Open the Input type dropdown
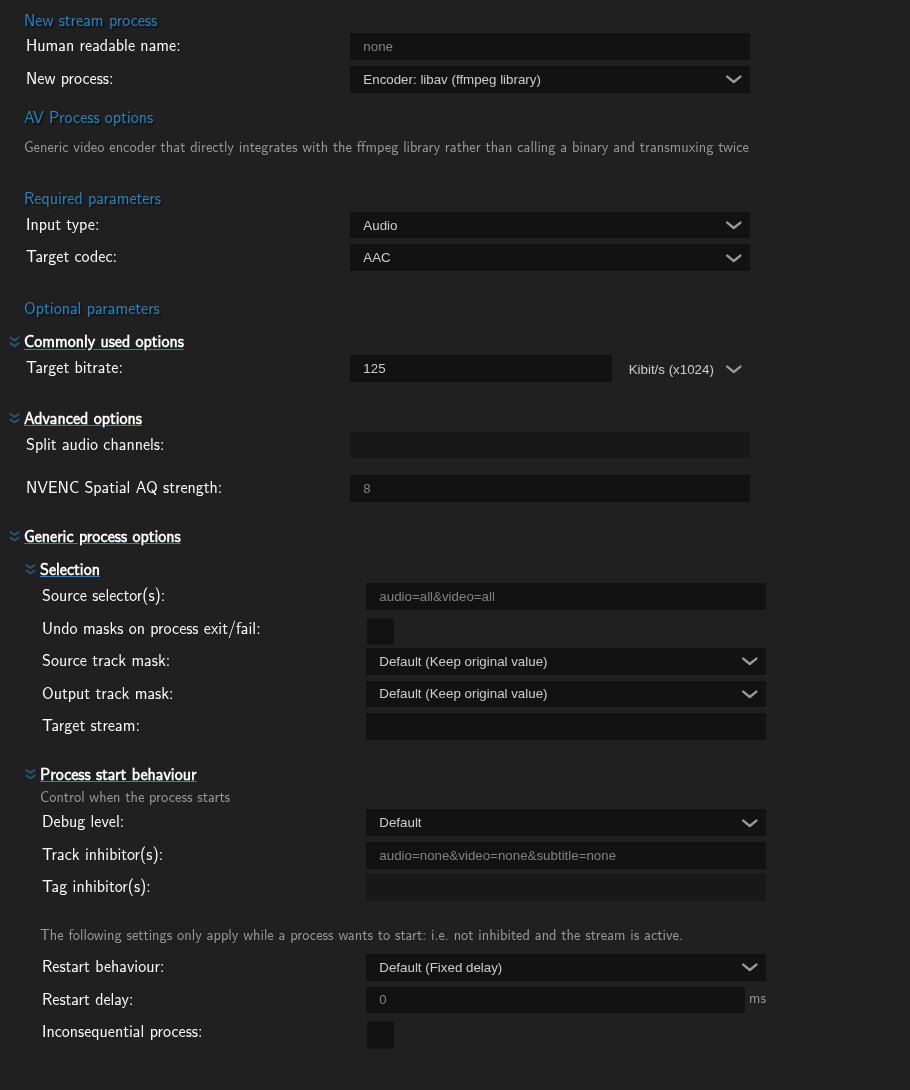The image size is (910, 1090). coord(549,225)
